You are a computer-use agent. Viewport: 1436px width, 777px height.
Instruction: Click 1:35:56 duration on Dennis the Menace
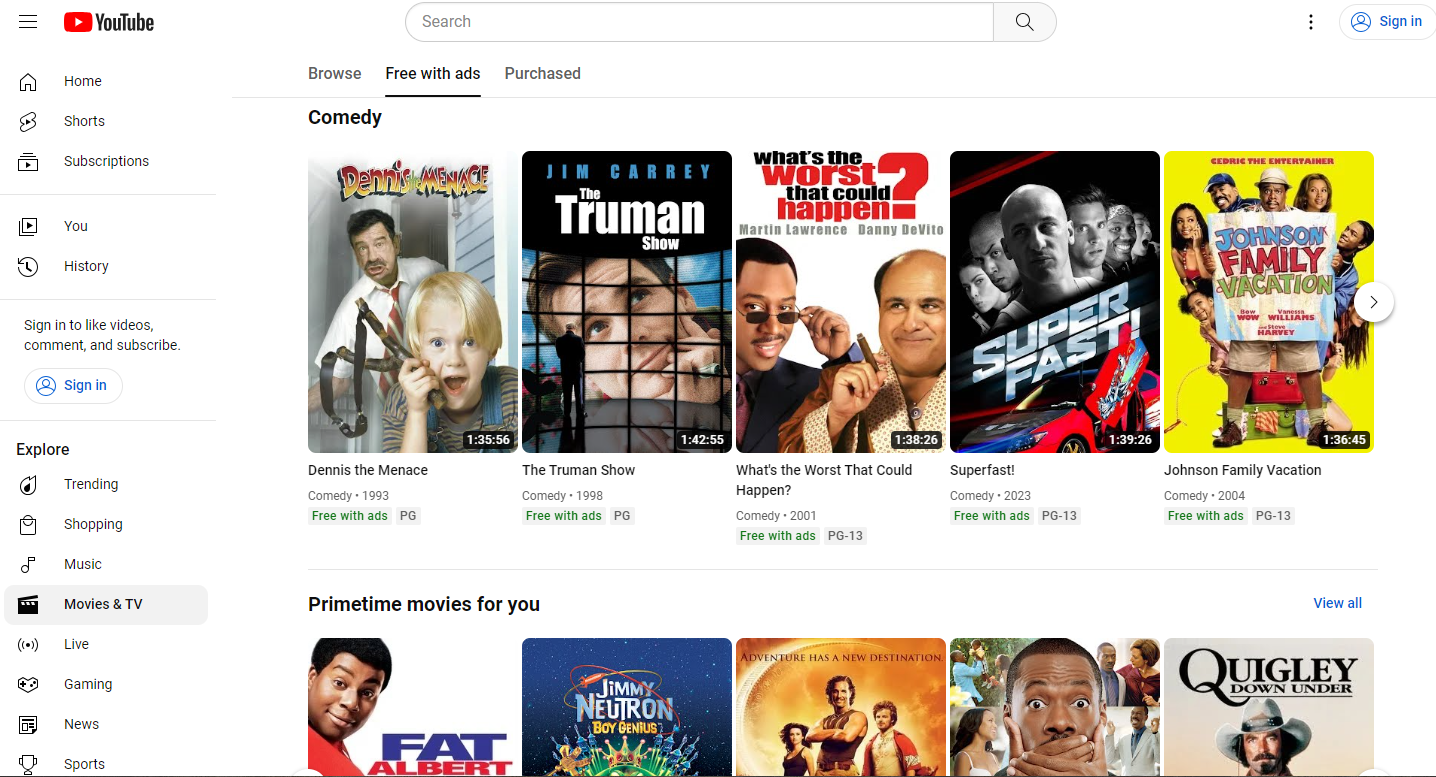pos(488,440)
